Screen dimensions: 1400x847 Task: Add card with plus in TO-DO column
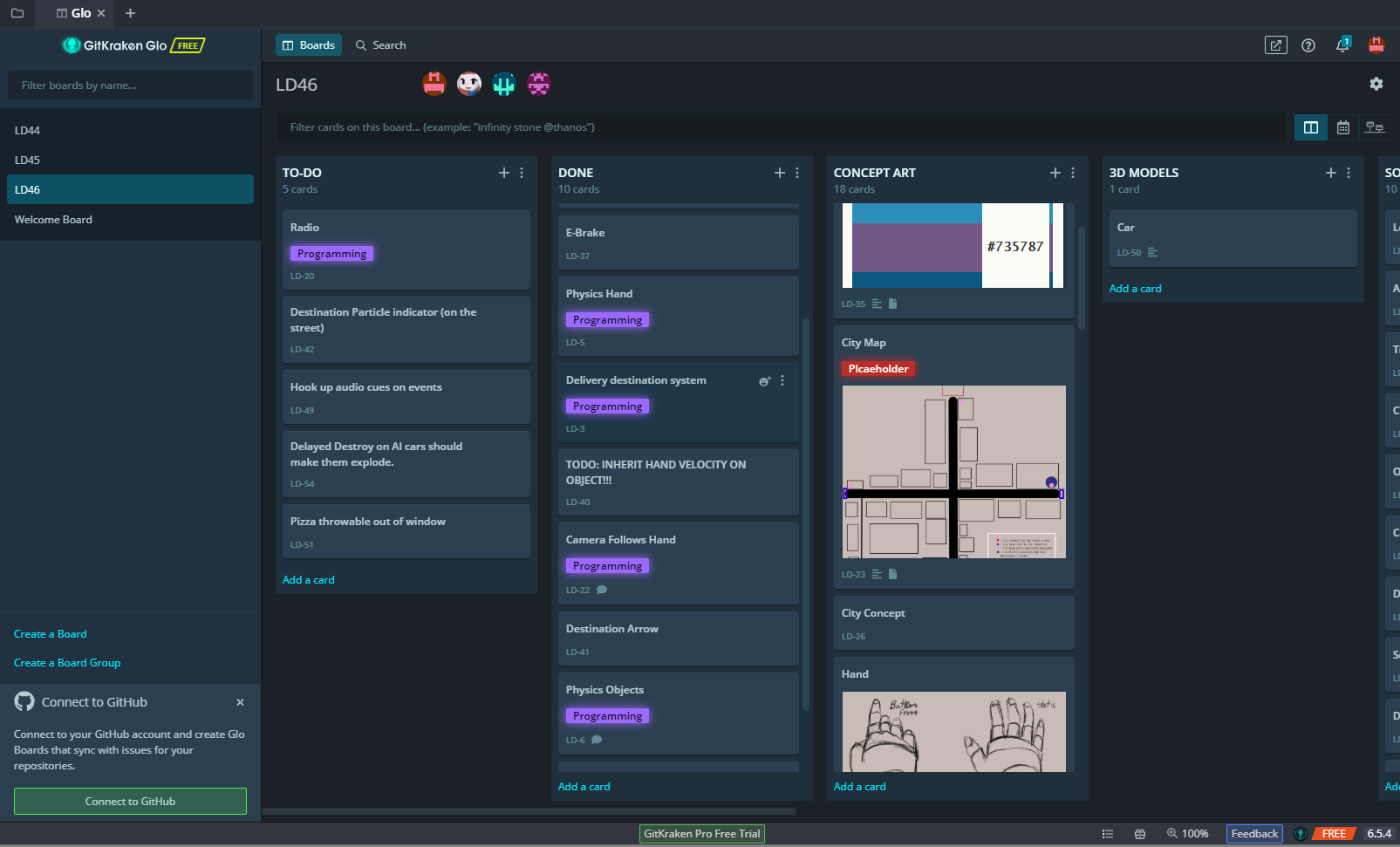coord(504,173)
